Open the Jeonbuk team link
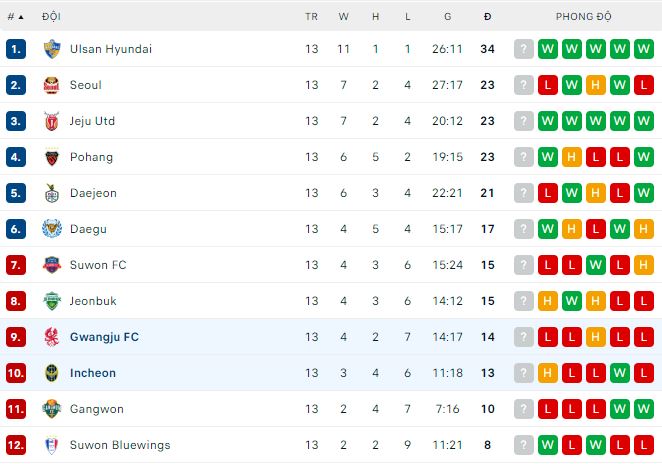The image size is (662, 464). (x=92, y=301)
